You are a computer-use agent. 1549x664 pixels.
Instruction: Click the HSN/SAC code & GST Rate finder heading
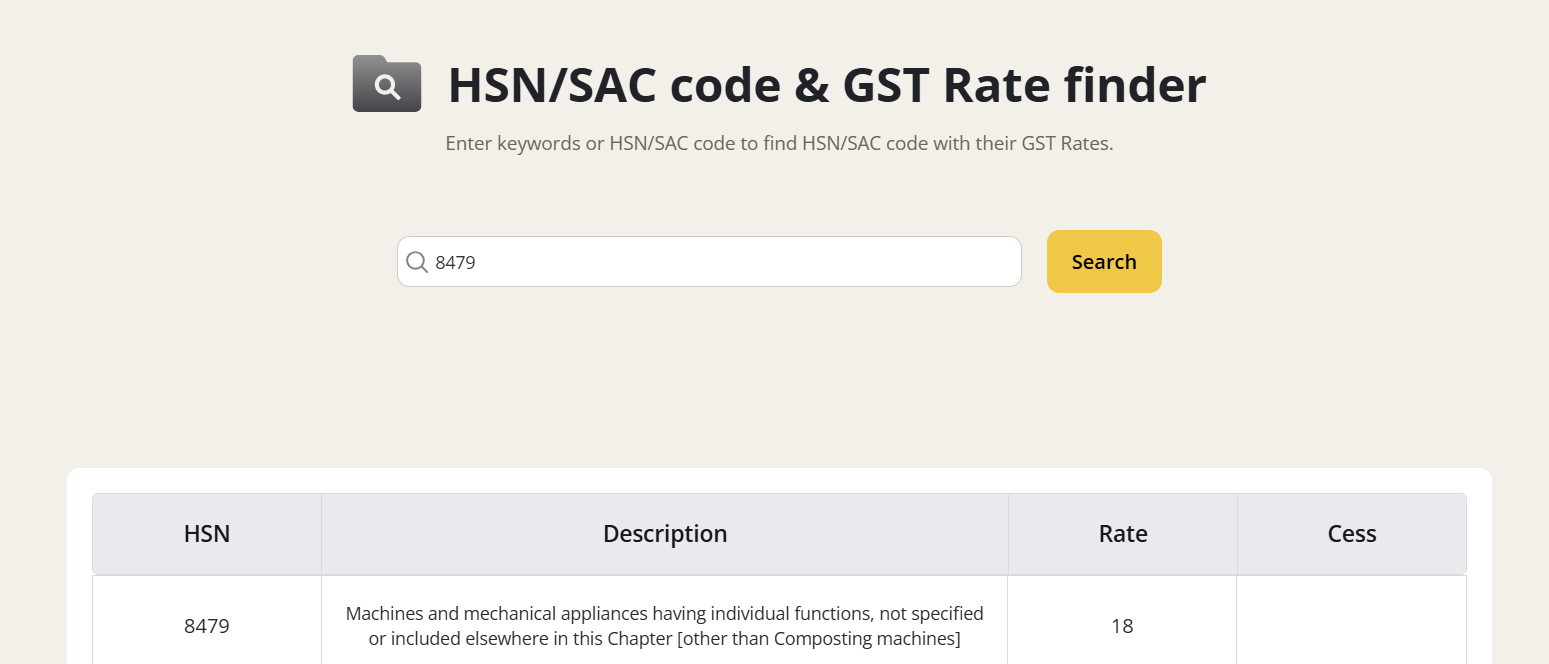827,85
